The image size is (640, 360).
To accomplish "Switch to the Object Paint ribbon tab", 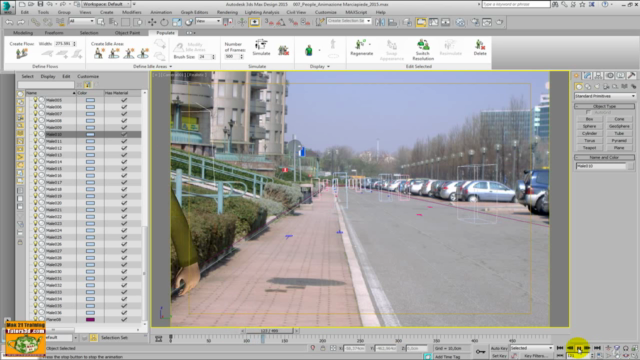I will [127, 33].
